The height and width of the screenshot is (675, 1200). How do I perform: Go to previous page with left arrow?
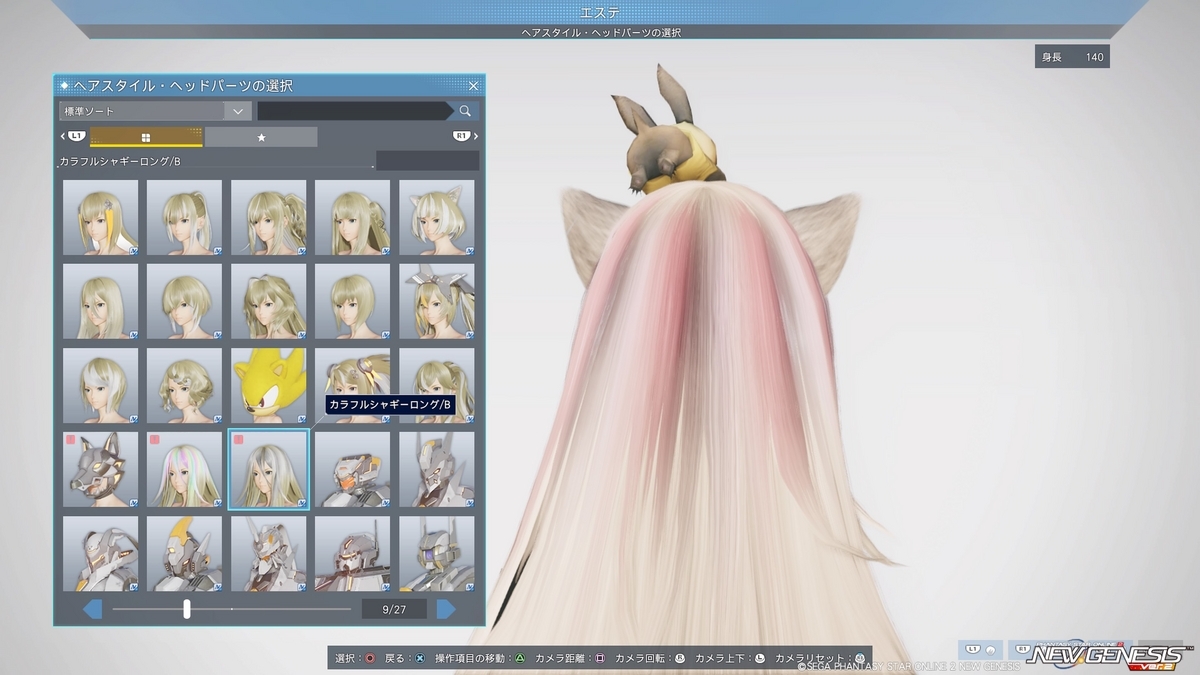[92, 609]
